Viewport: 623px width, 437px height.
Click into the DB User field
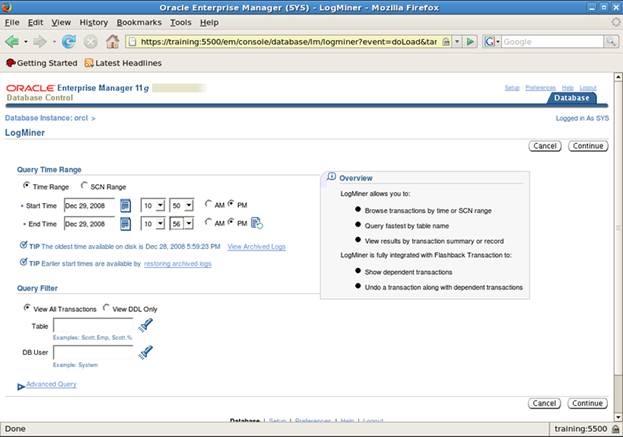pyautogui.click(x=93, y=352)
